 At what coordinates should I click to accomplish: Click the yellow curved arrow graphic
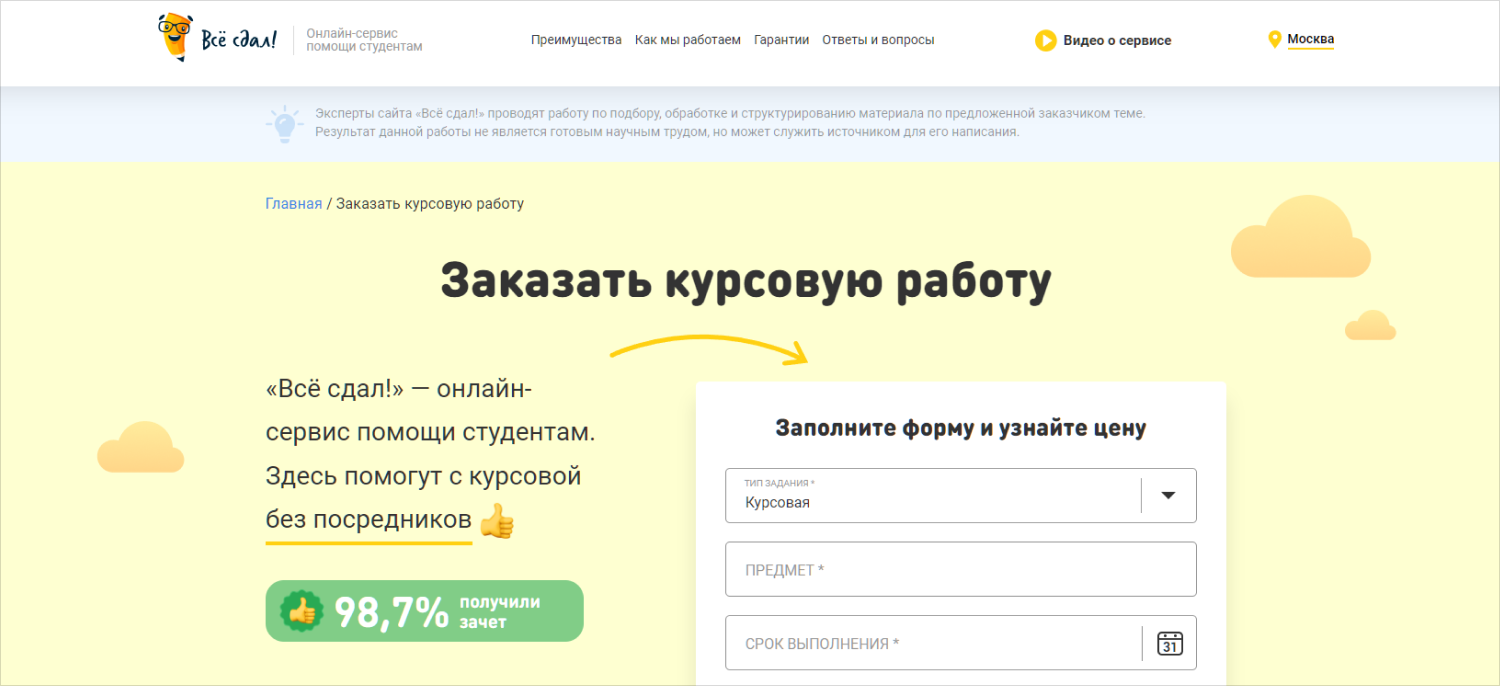(709, 348)
